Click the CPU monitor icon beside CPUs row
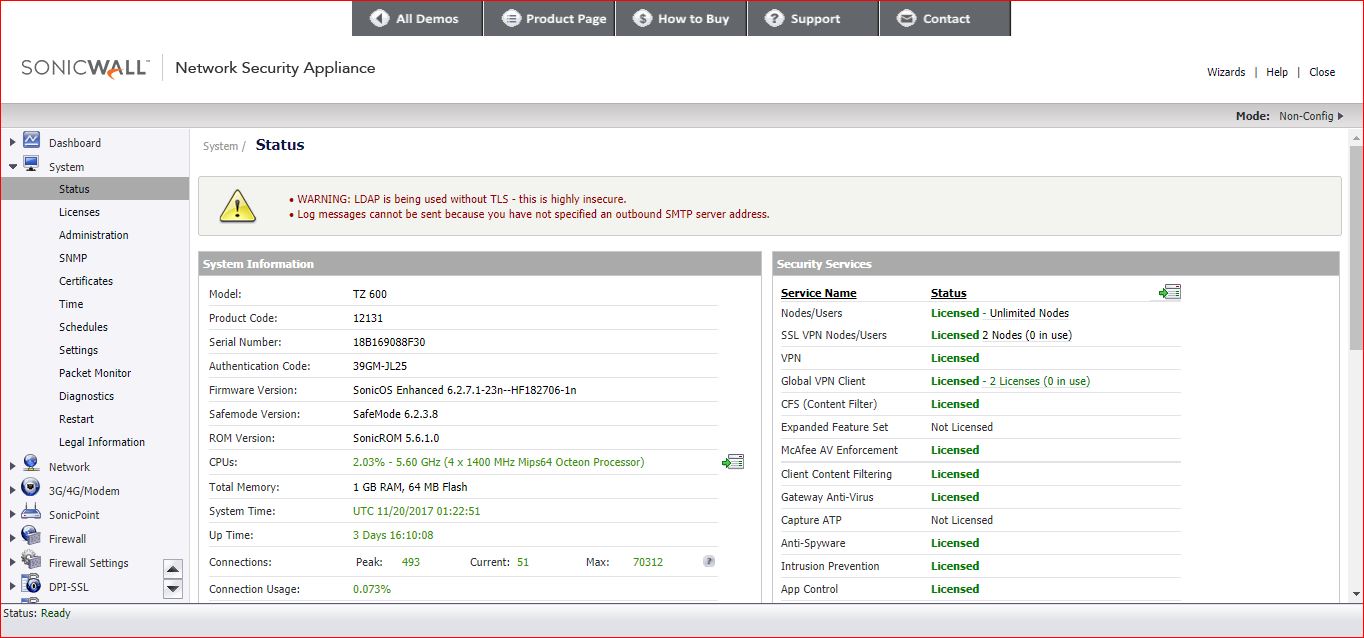The width and height of the screenshot is (1364, 638). tap(733, 462)
